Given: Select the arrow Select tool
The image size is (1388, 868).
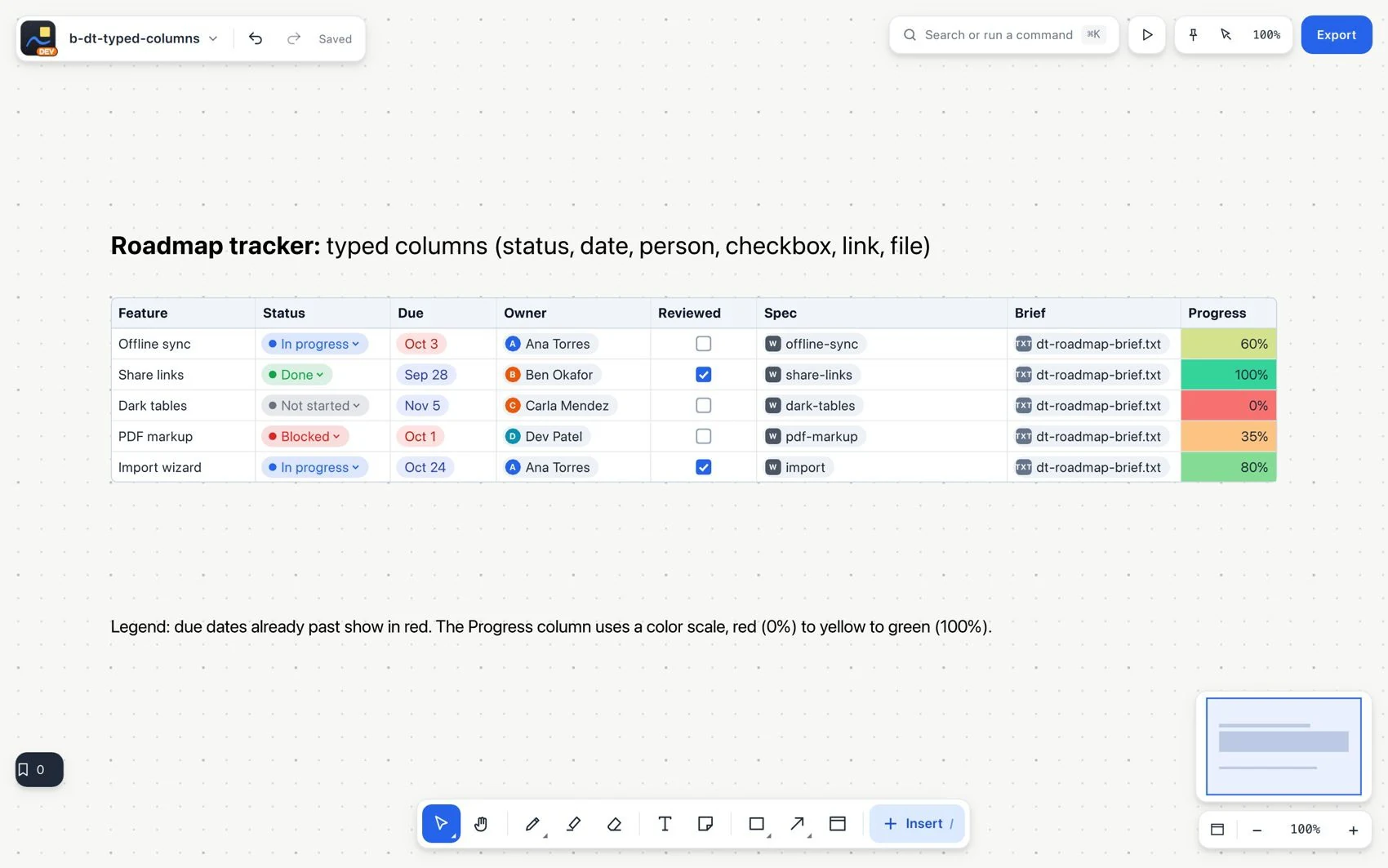Looking at the screenshot, I should coord(441,823).
